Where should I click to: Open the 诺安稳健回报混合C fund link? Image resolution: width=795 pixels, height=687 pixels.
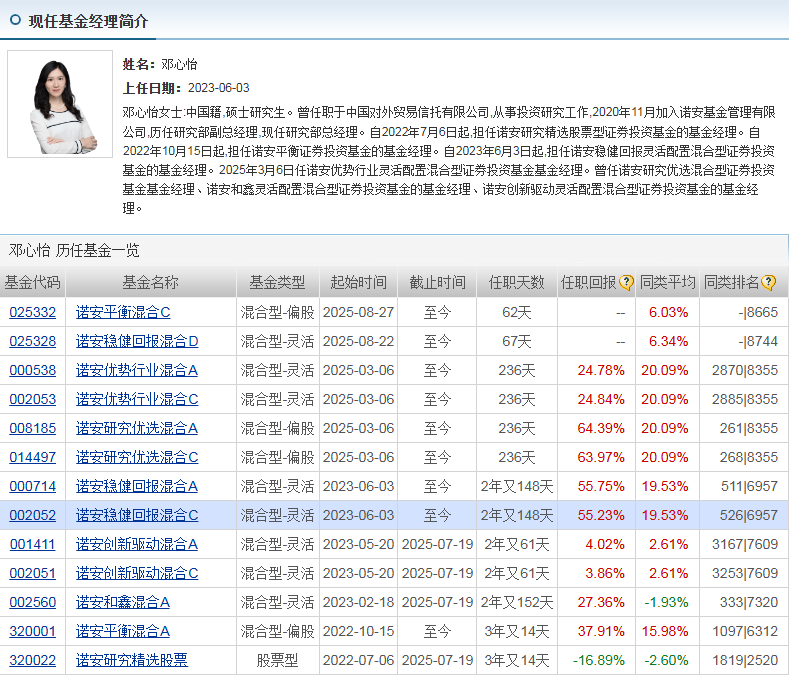(137, 515)
